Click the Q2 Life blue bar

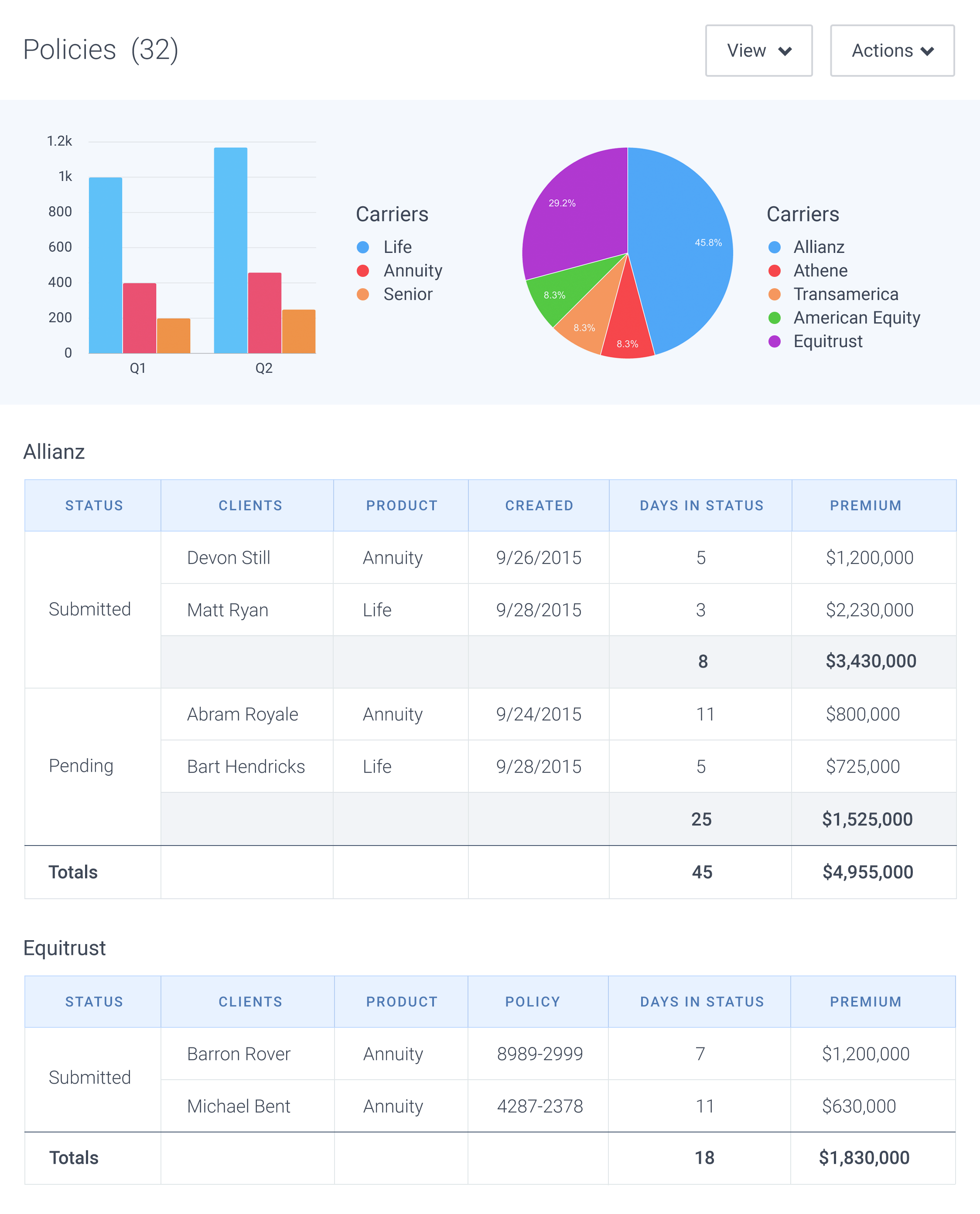(x=230, y=251)
